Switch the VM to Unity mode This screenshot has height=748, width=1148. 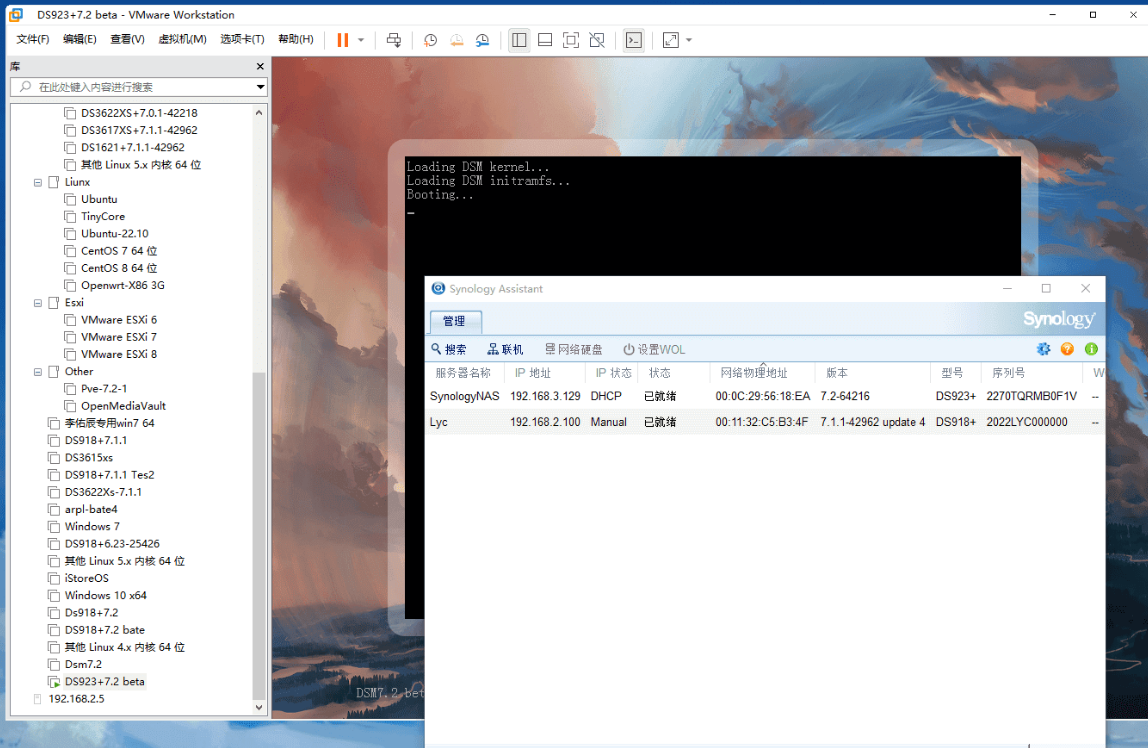point(596,40)
